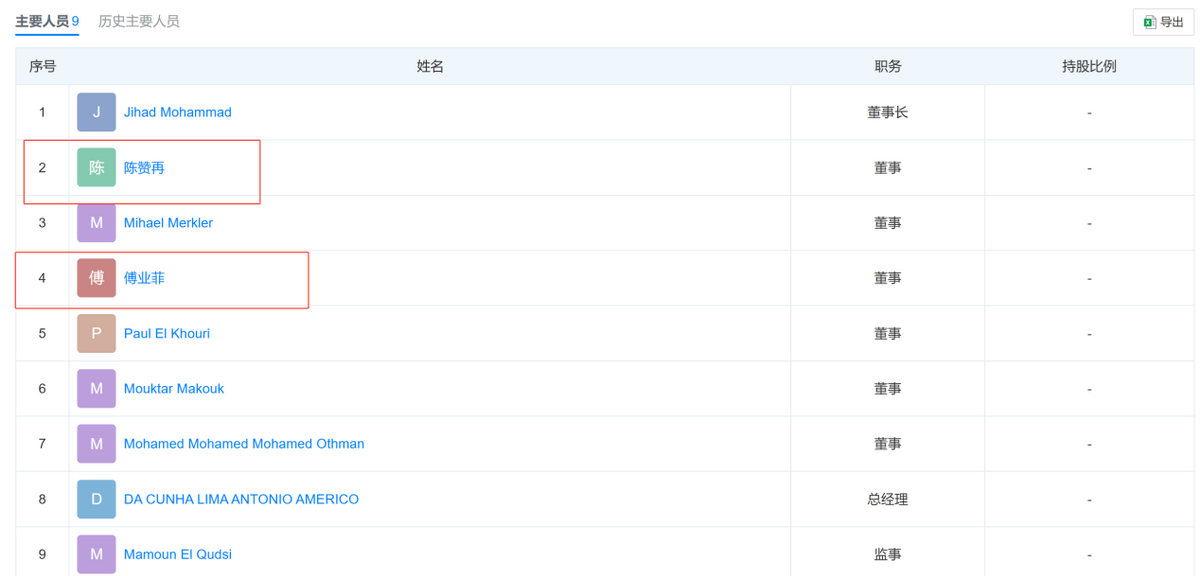Open DA CUNHA LIMA ANTONIO AMERICO link
The width and height of the screenshot is (1200, 576).
(x=241, y=499)
